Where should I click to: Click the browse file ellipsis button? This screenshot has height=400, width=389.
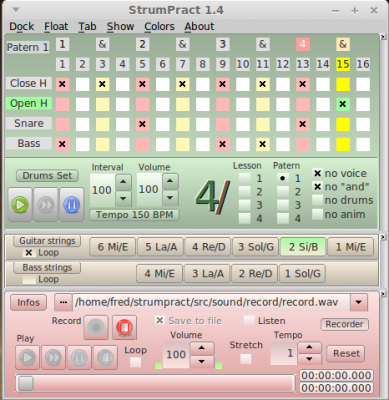click(x=63, y=302)
